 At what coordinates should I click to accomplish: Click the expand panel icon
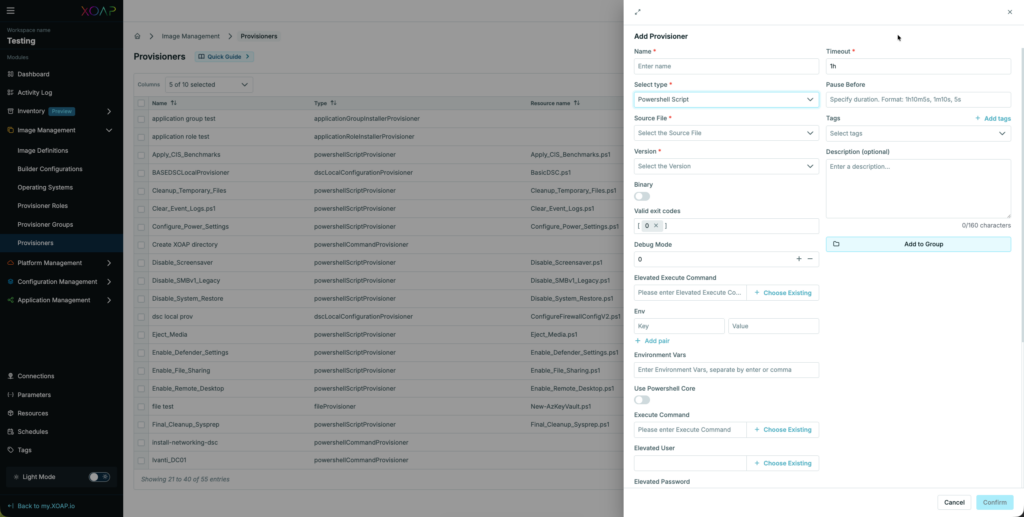(x=638, y=12)
